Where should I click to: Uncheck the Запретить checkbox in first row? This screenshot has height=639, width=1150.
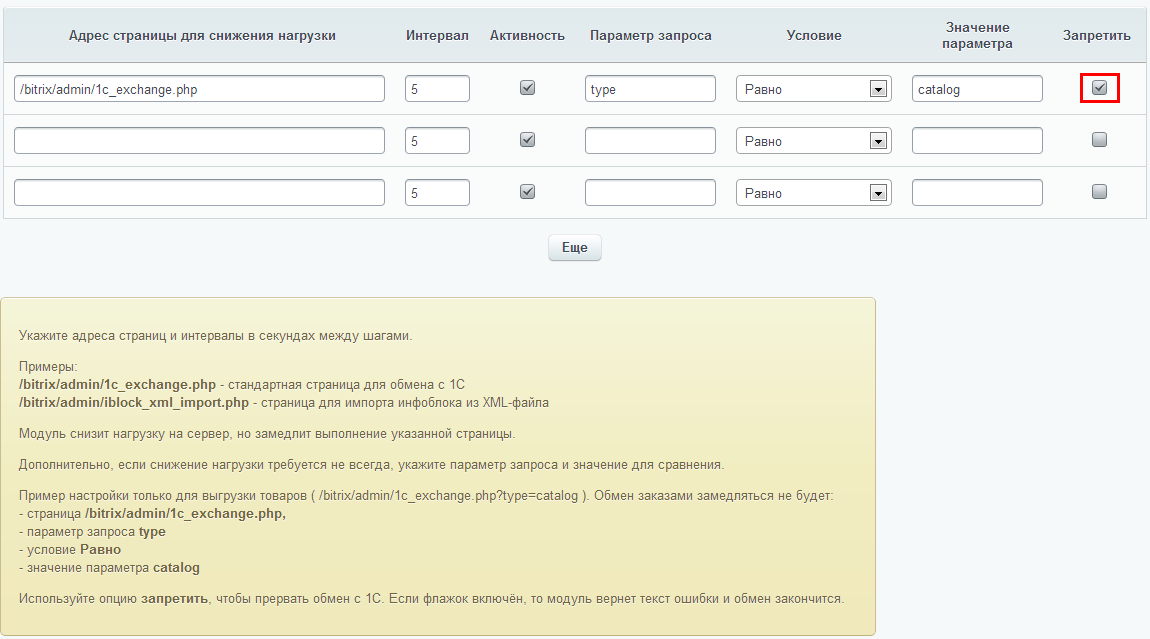(1099, 88)
